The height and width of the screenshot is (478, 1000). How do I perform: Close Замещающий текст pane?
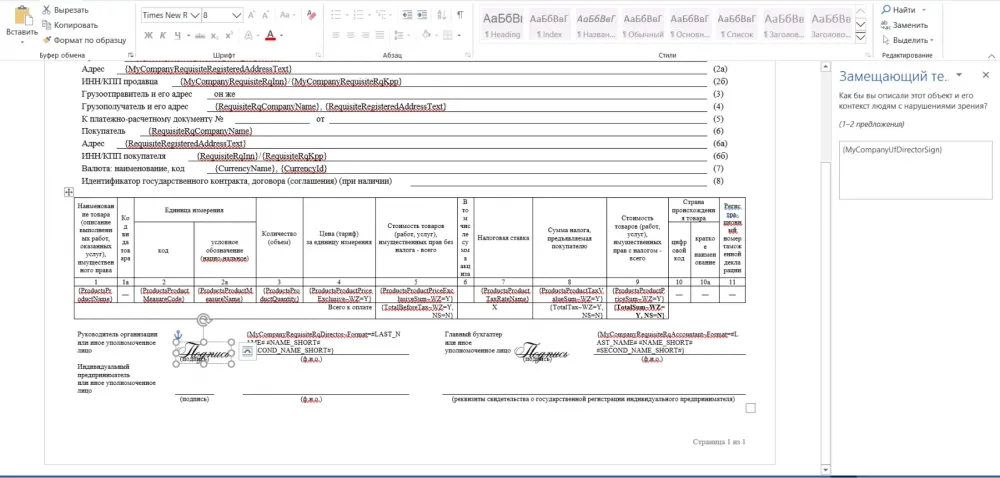coord(985,75)
